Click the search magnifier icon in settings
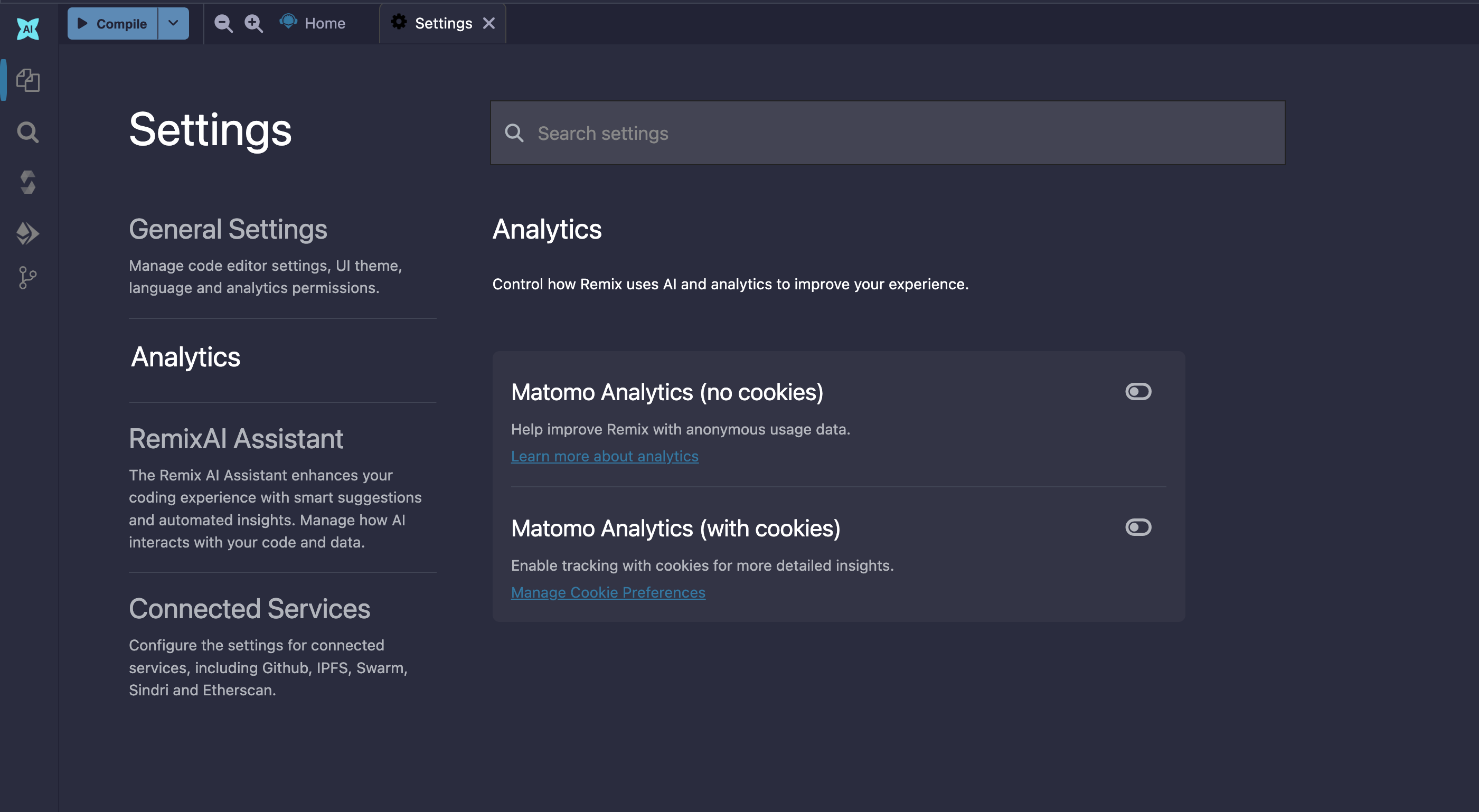The width and height of the screenshot is (1479, 812). pos(514,133)
